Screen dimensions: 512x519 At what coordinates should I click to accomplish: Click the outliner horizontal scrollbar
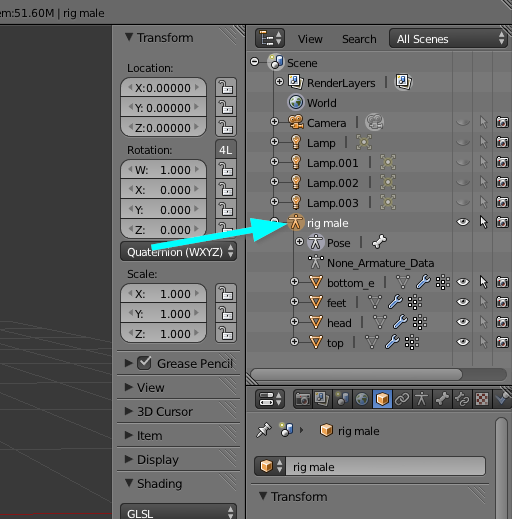pos(356,374)
